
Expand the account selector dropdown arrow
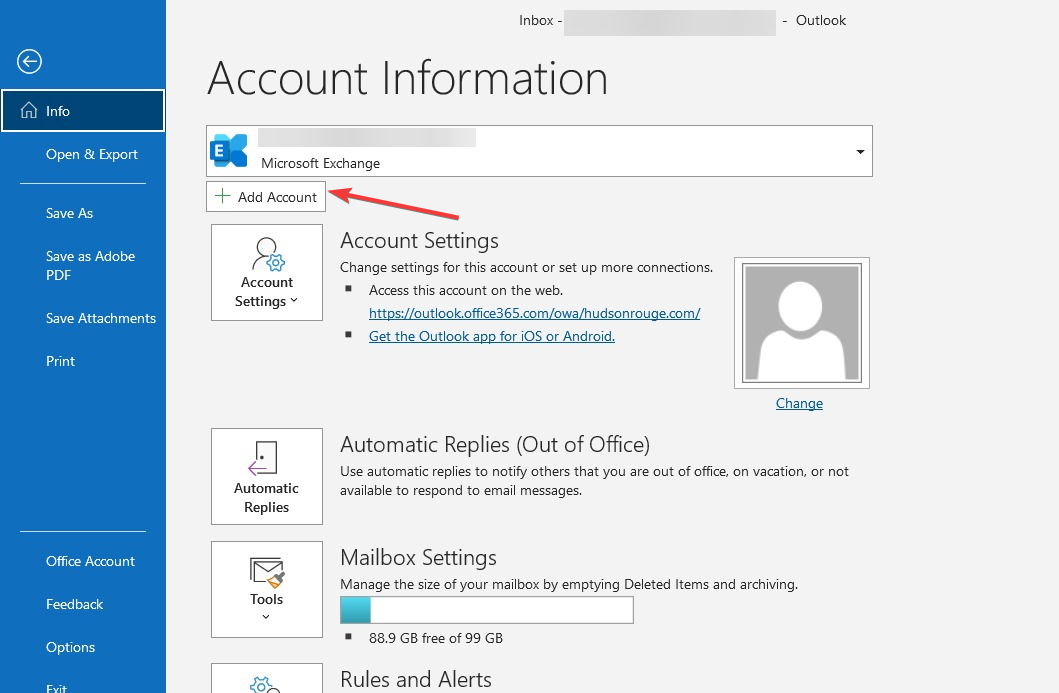point(860,152)
